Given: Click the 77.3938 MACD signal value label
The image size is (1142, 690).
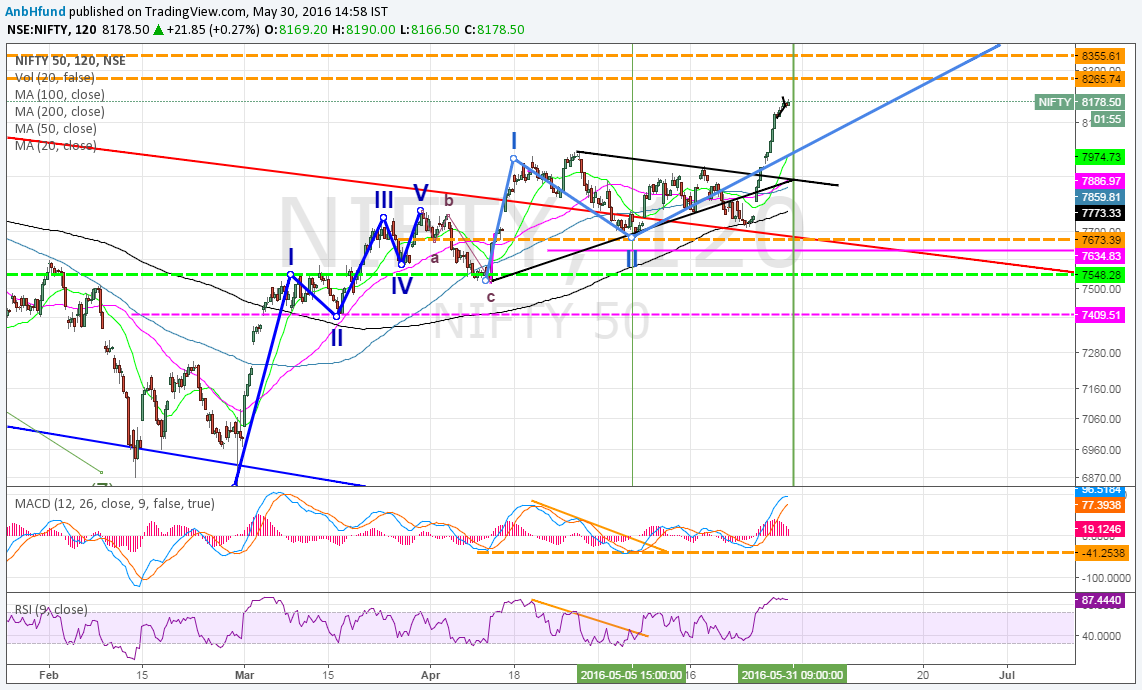Looking at the screenshot, I should 1100,505.
